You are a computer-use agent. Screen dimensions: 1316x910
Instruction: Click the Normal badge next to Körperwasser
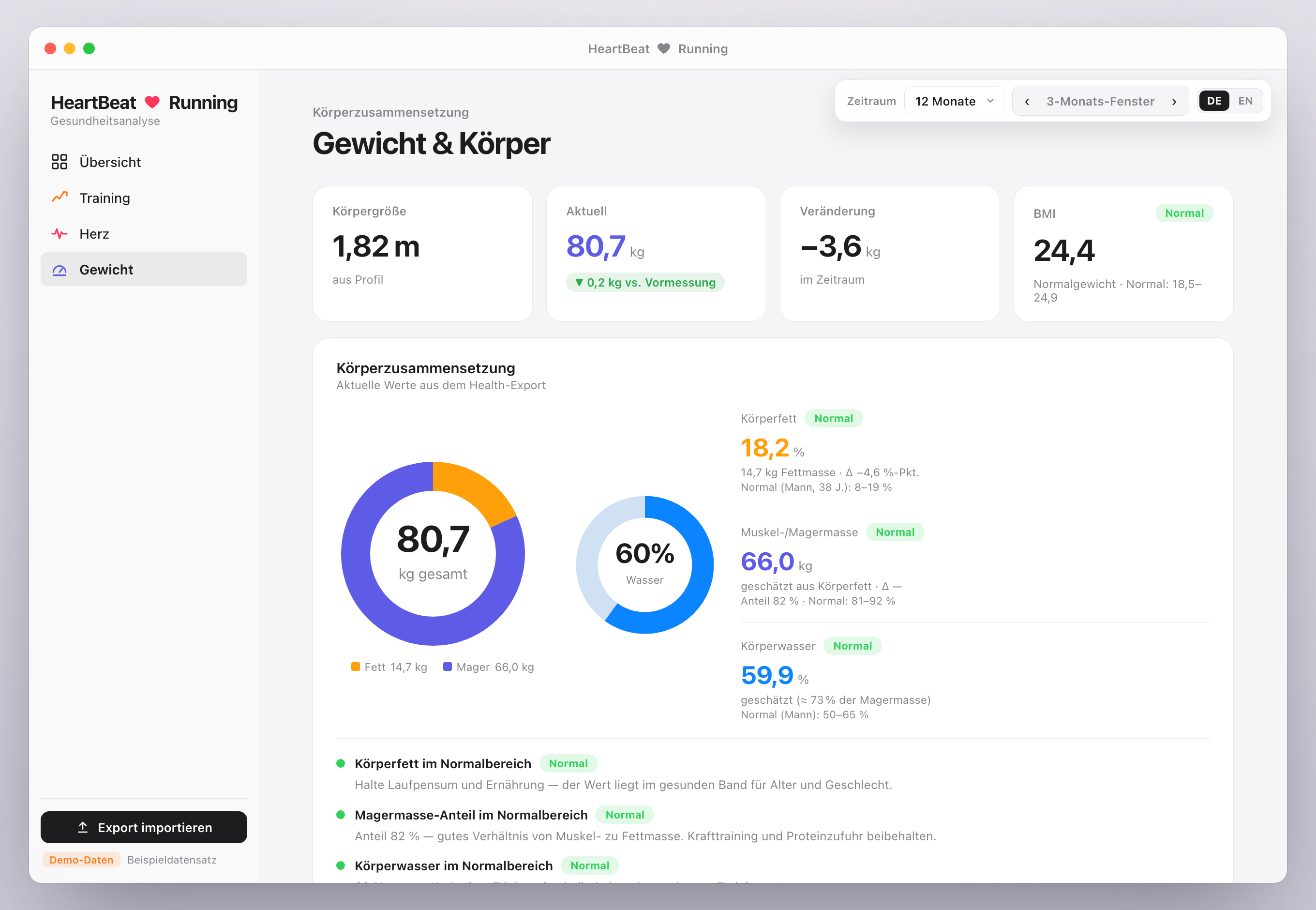pyautogui.click(x=852, y=645)
